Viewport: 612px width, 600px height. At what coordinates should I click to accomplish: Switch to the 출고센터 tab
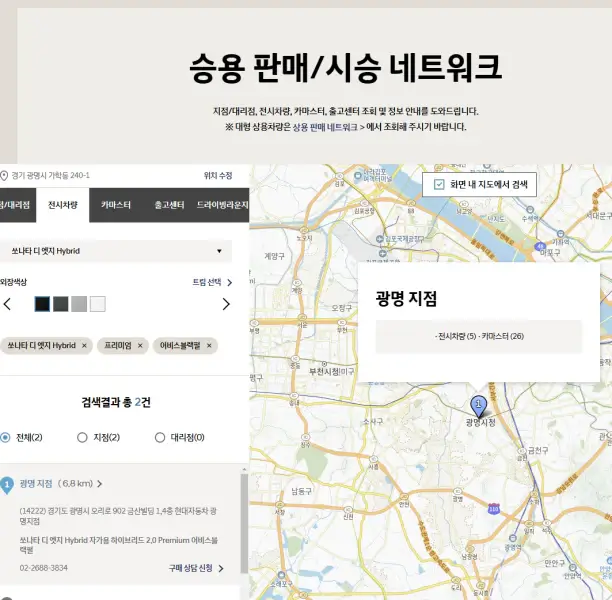tap(169, 205)
